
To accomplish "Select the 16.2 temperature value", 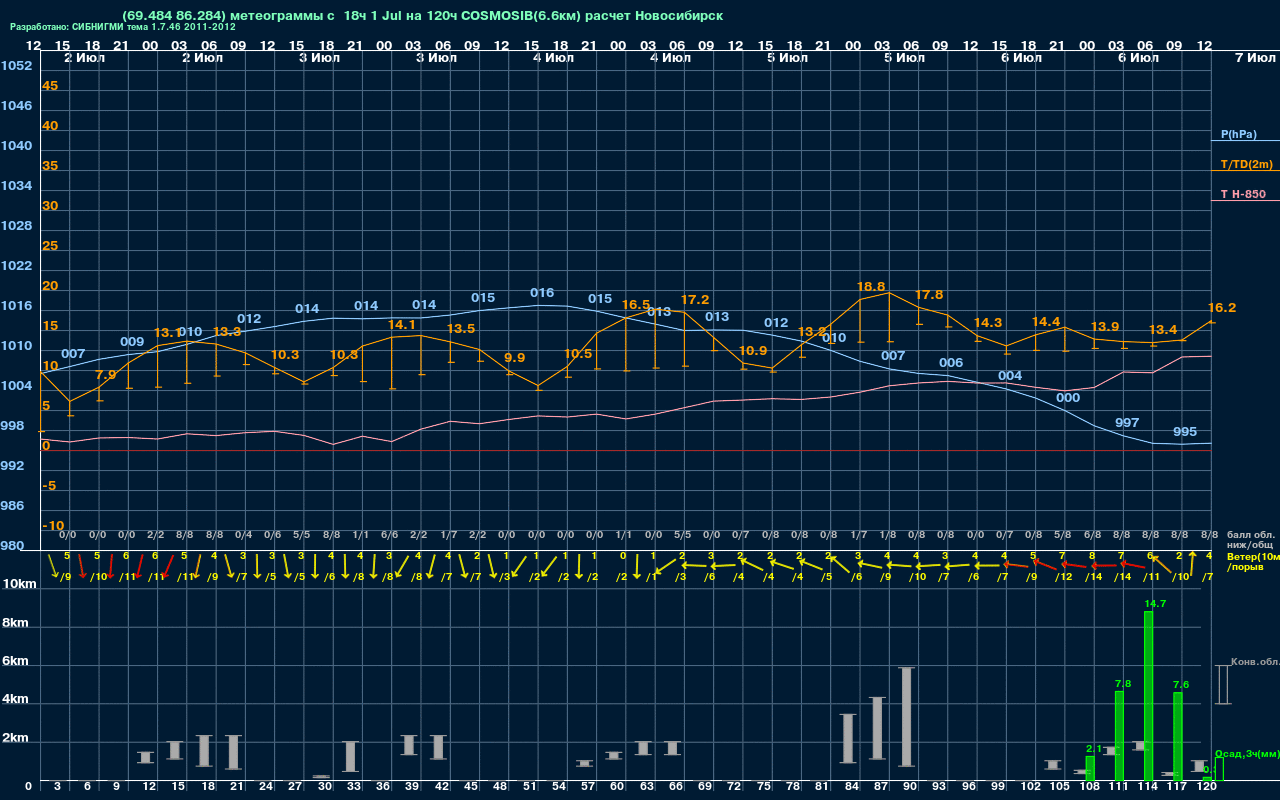I will click(x=1222, y=308).
